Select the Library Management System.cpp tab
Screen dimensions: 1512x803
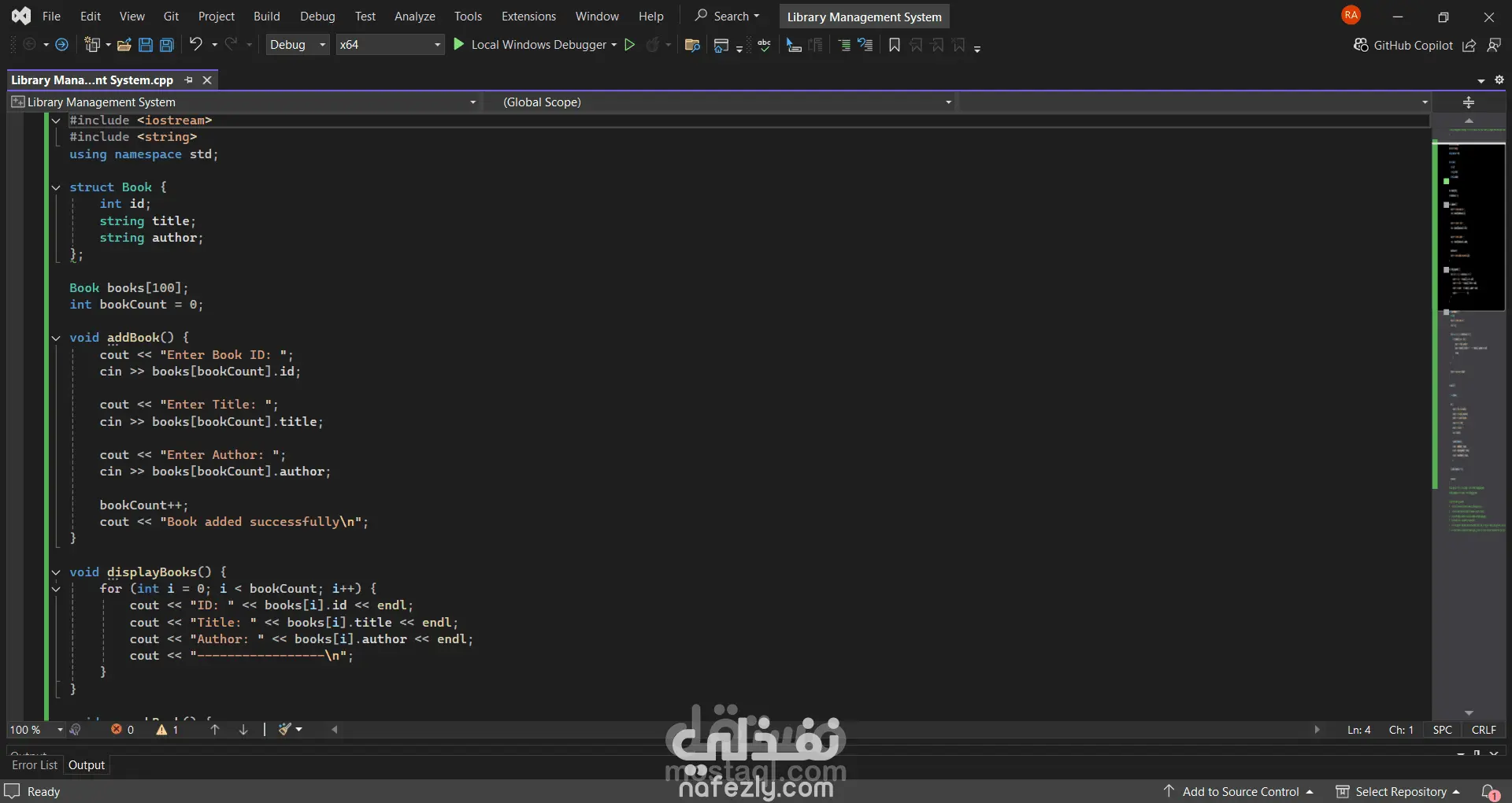92,80
